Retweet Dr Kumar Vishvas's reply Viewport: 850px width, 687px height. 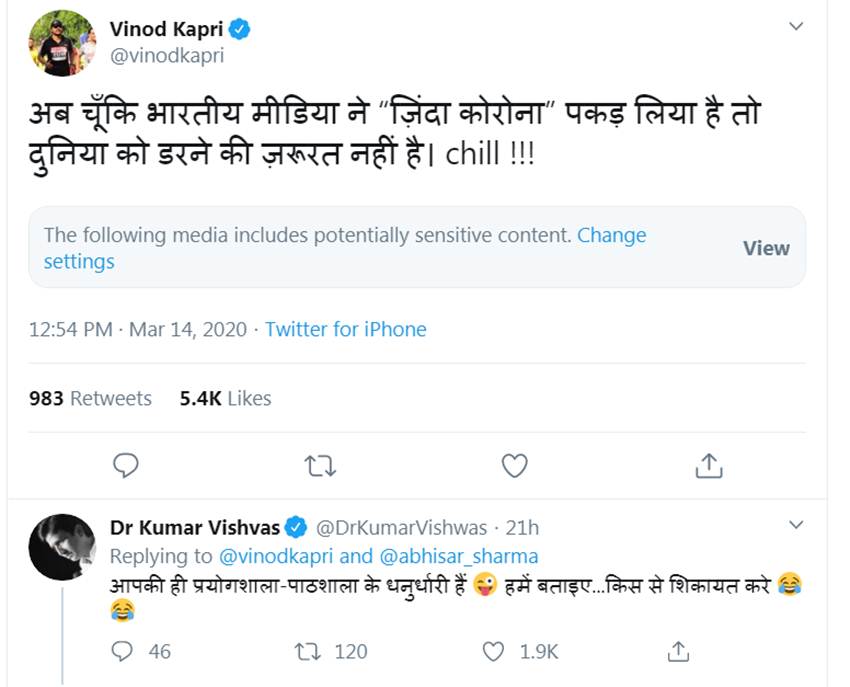pos(306,651)
